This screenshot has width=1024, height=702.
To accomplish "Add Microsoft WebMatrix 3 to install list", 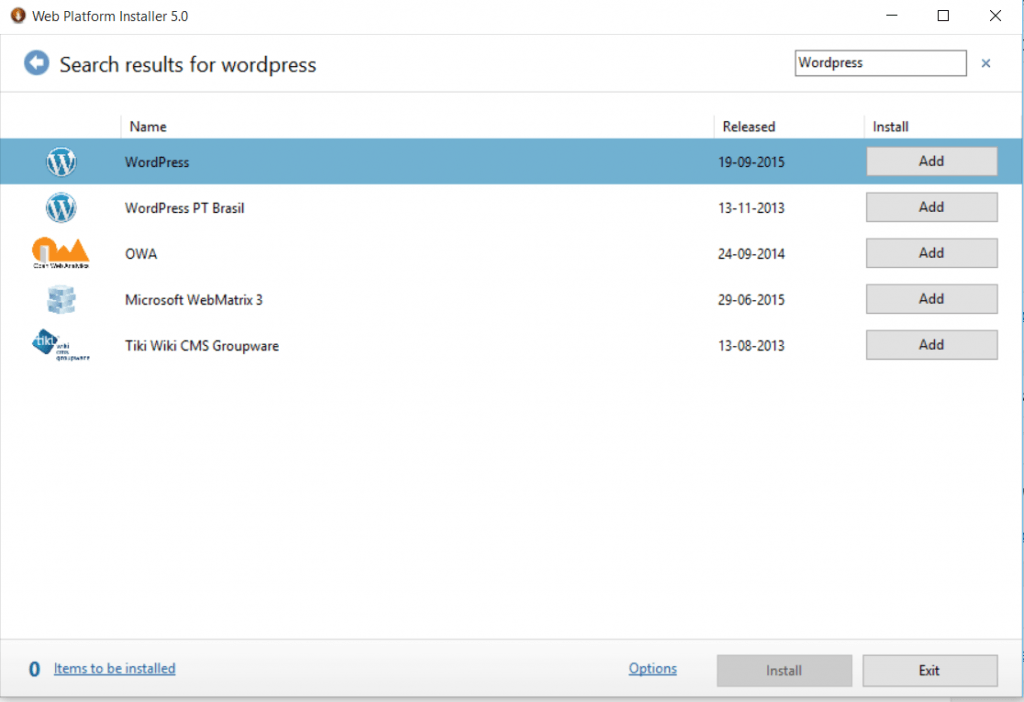I will (x=931, y=298).
